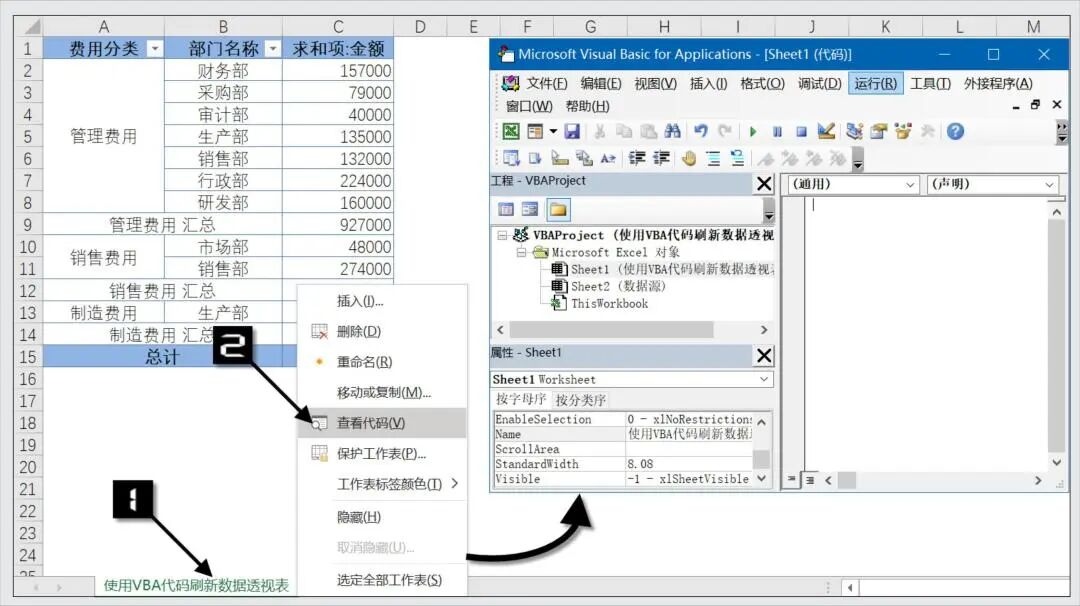Choose 删除(D) in context menu
1080x606 pixels.
tap(382, 331)
